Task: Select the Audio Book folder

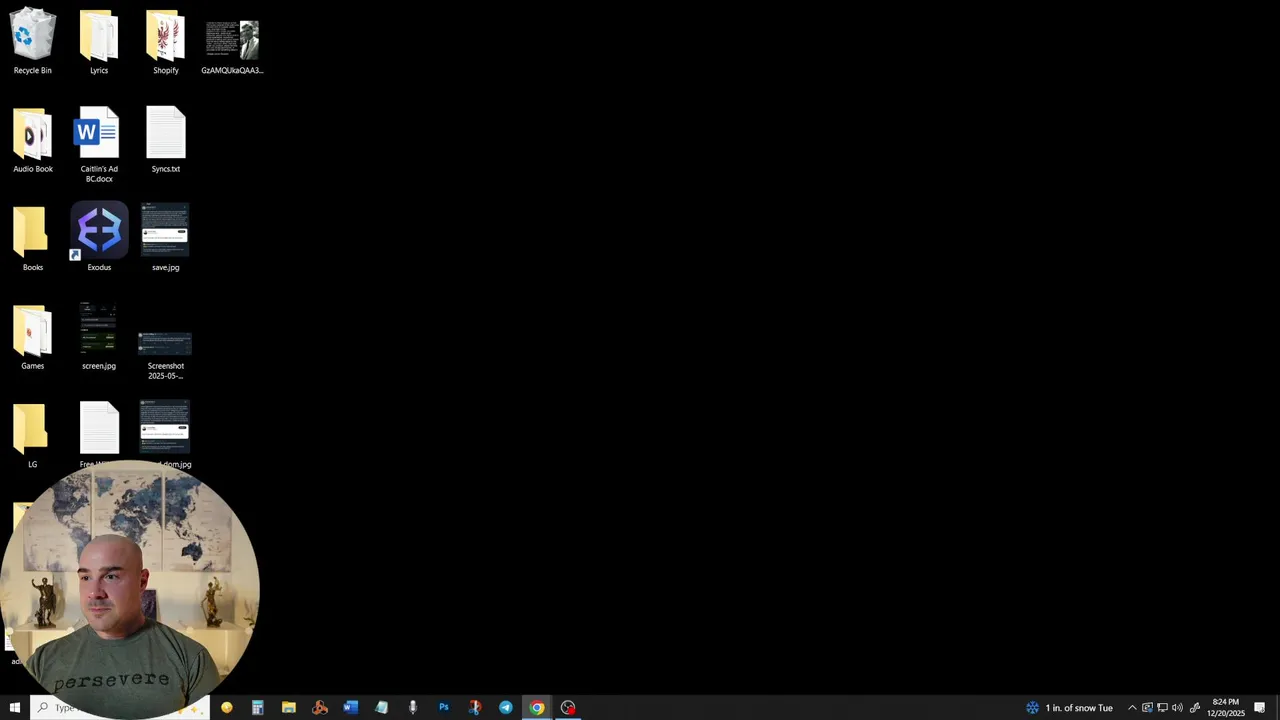Action: click(33, 139)
